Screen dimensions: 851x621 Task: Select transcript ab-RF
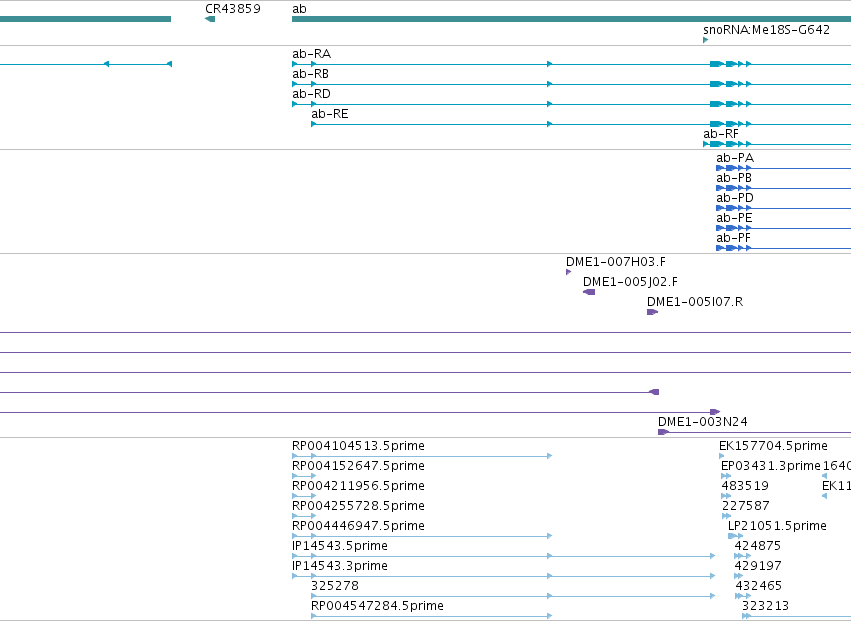point(721,134)
